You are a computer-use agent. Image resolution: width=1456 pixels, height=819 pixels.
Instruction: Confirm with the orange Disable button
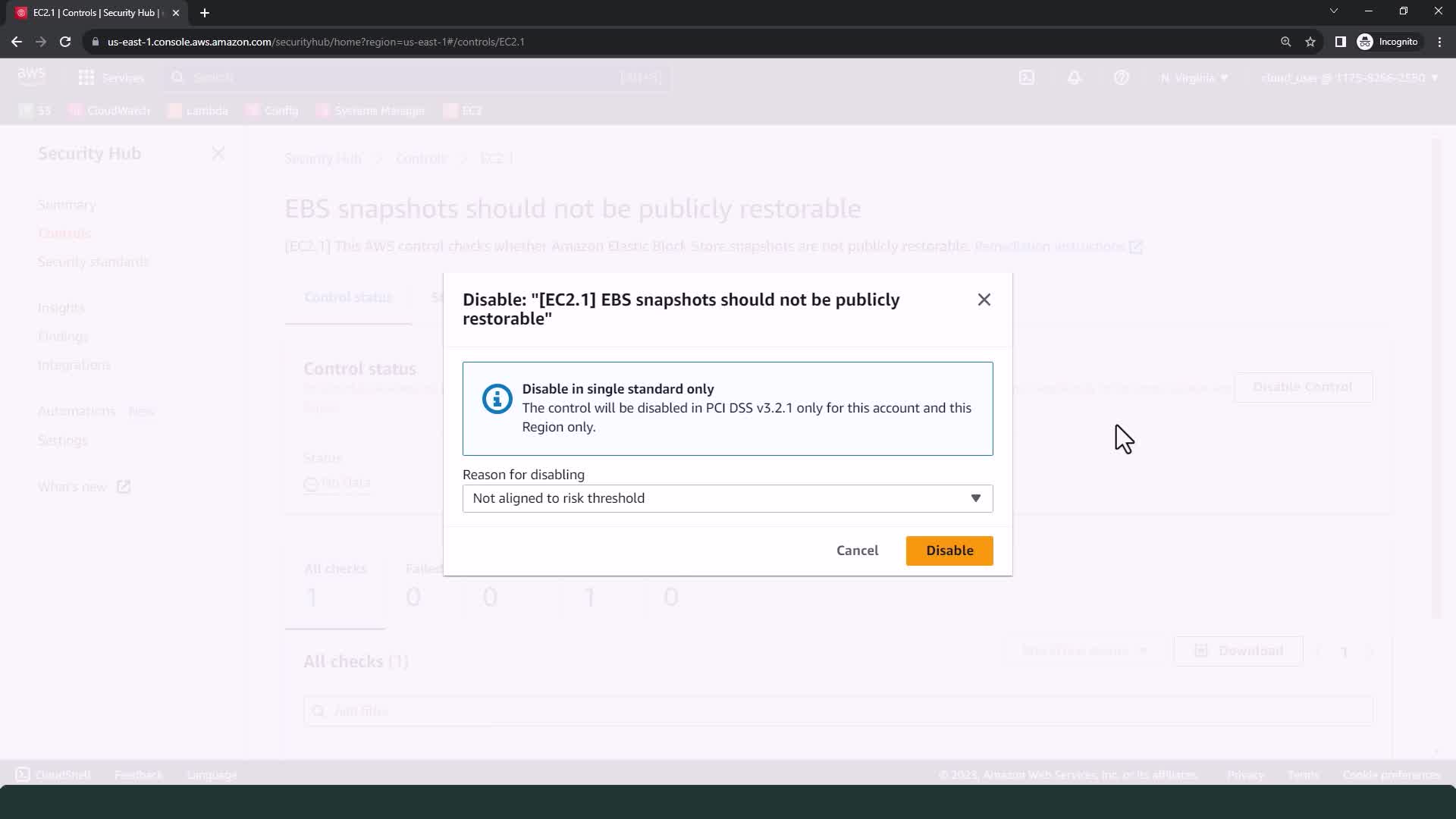(x=949, y=551)
